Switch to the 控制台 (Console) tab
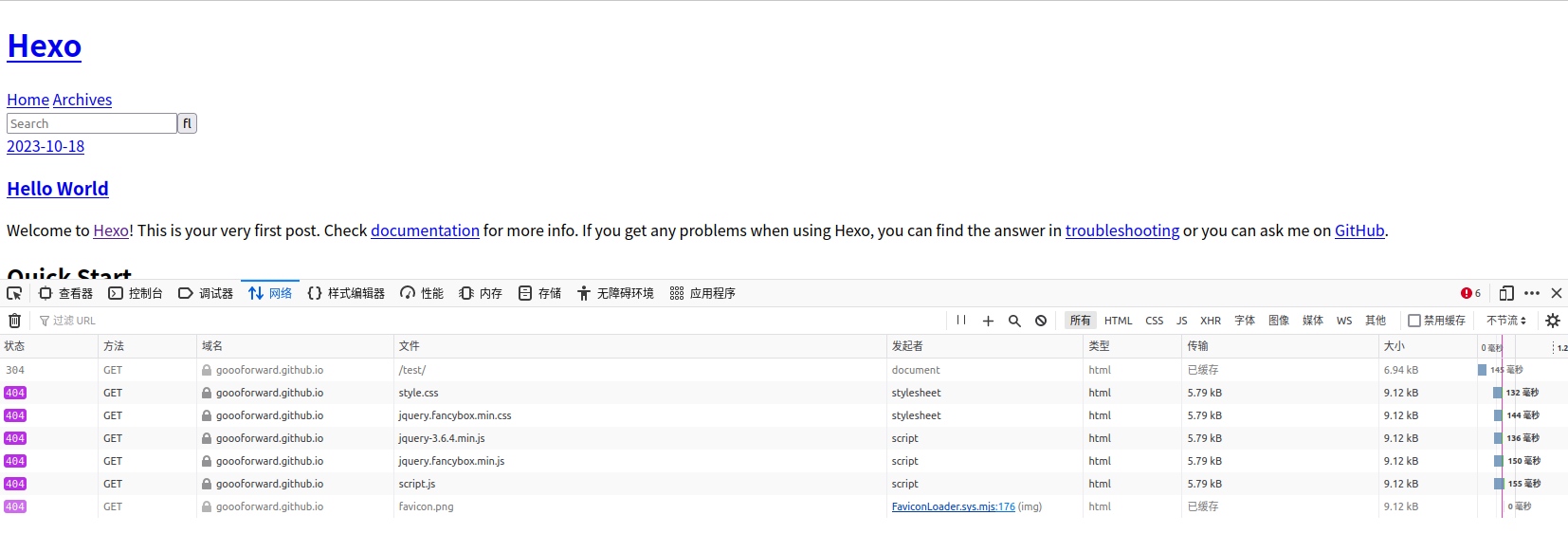 (x=136, y=293)
